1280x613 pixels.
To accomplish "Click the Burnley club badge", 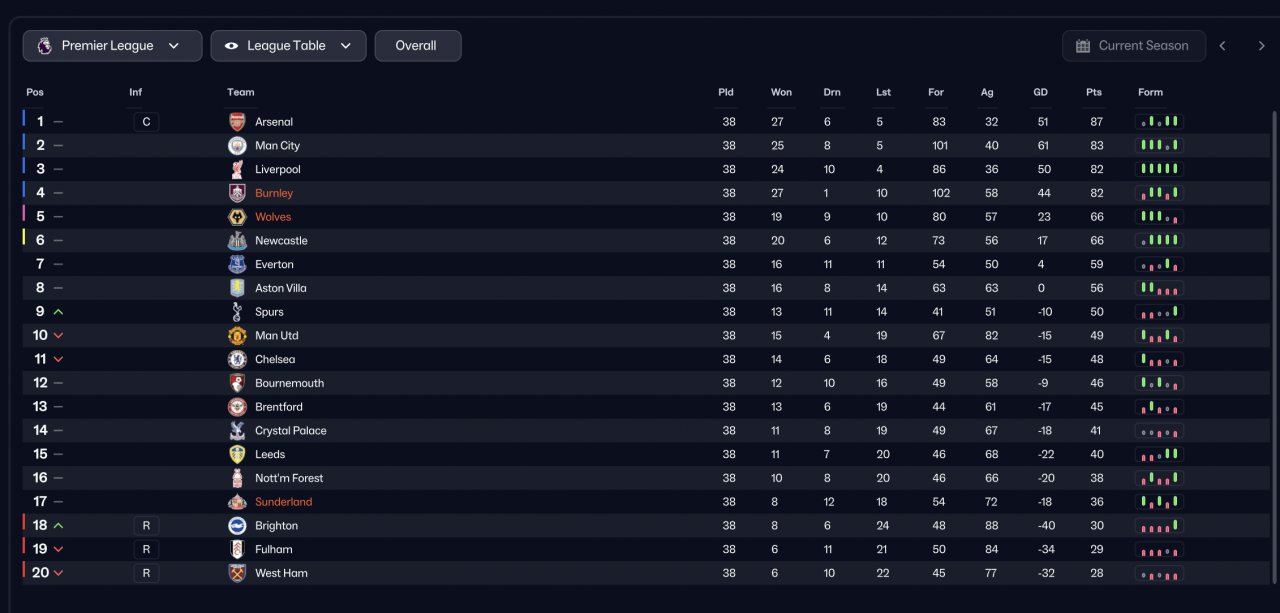I will 237,193.
